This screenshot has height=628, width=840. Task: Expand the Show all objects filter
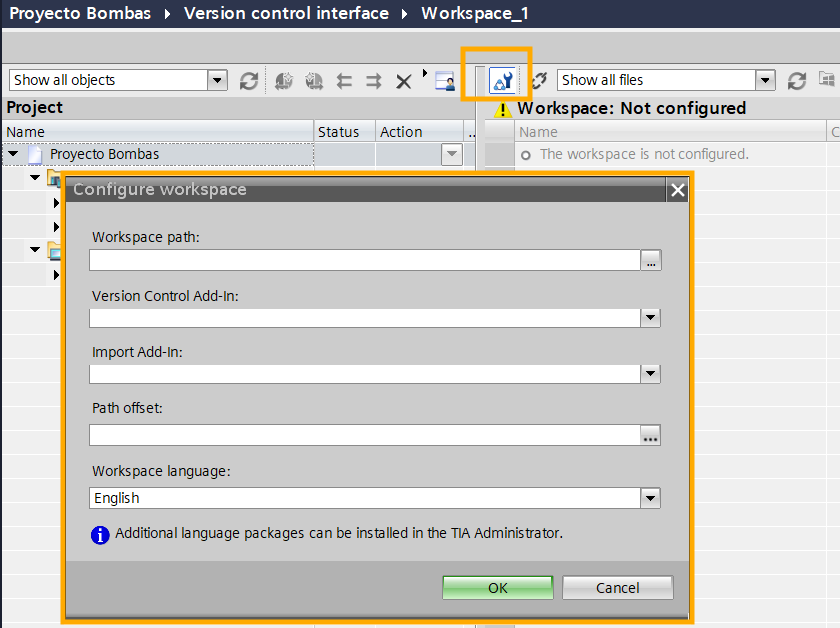pos(218,81)
